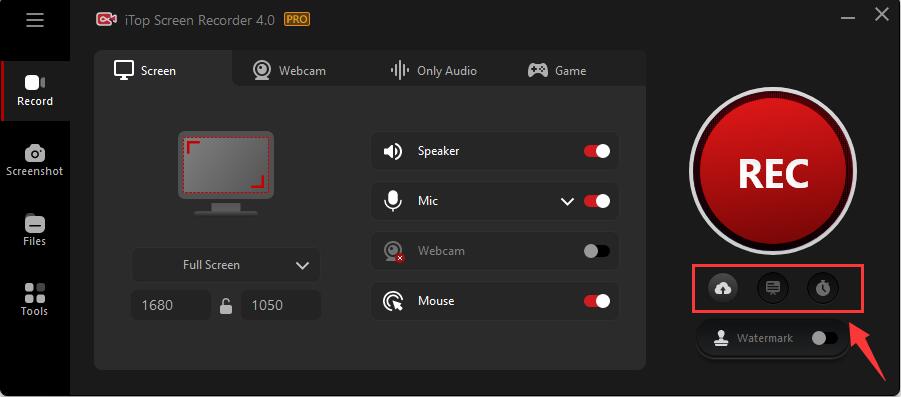Click the cloud upload icon below REC
Screen dimensions: 901x397
[x=723, y=288]
